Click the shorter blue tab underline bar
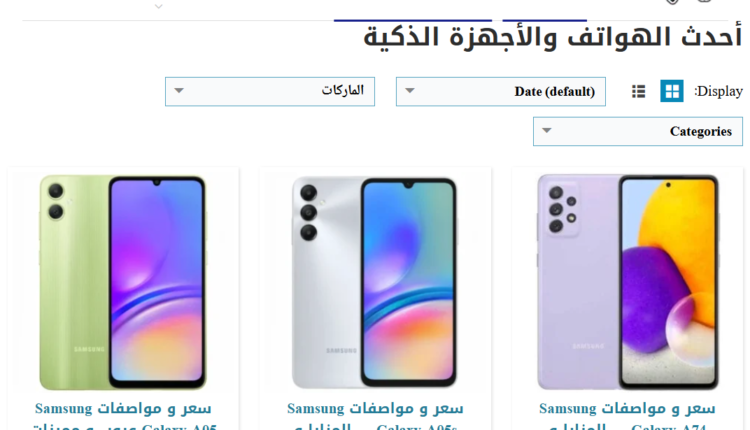This screenshot has width=750, height=430. click(544, 20)
